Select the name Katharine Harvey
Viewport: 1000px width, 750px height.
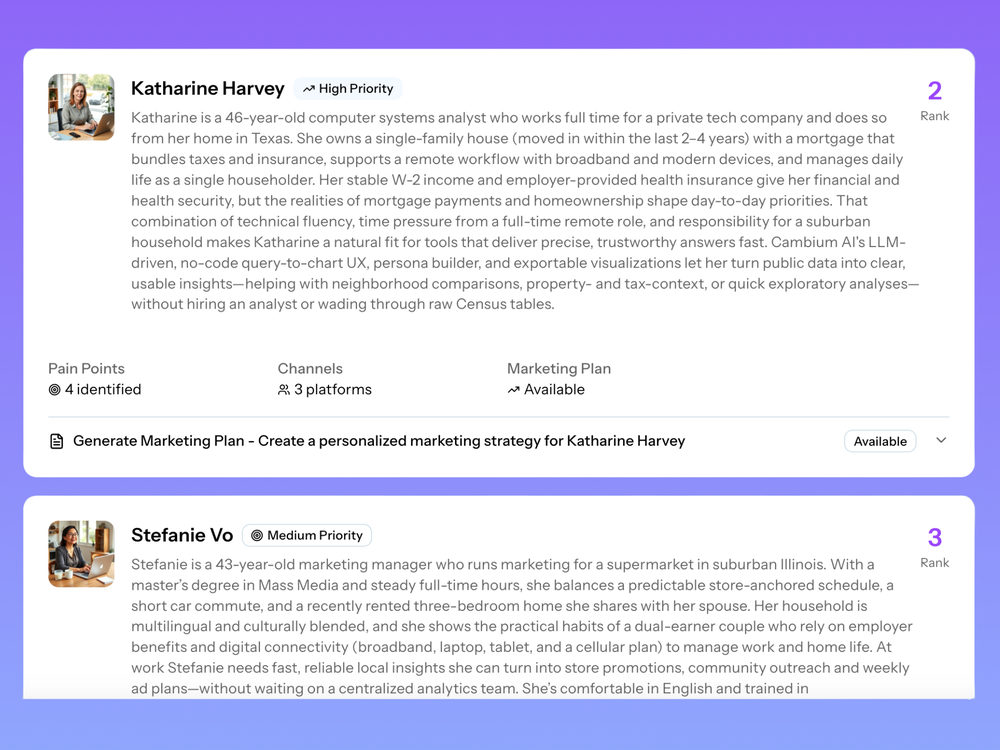click(207, 88)
